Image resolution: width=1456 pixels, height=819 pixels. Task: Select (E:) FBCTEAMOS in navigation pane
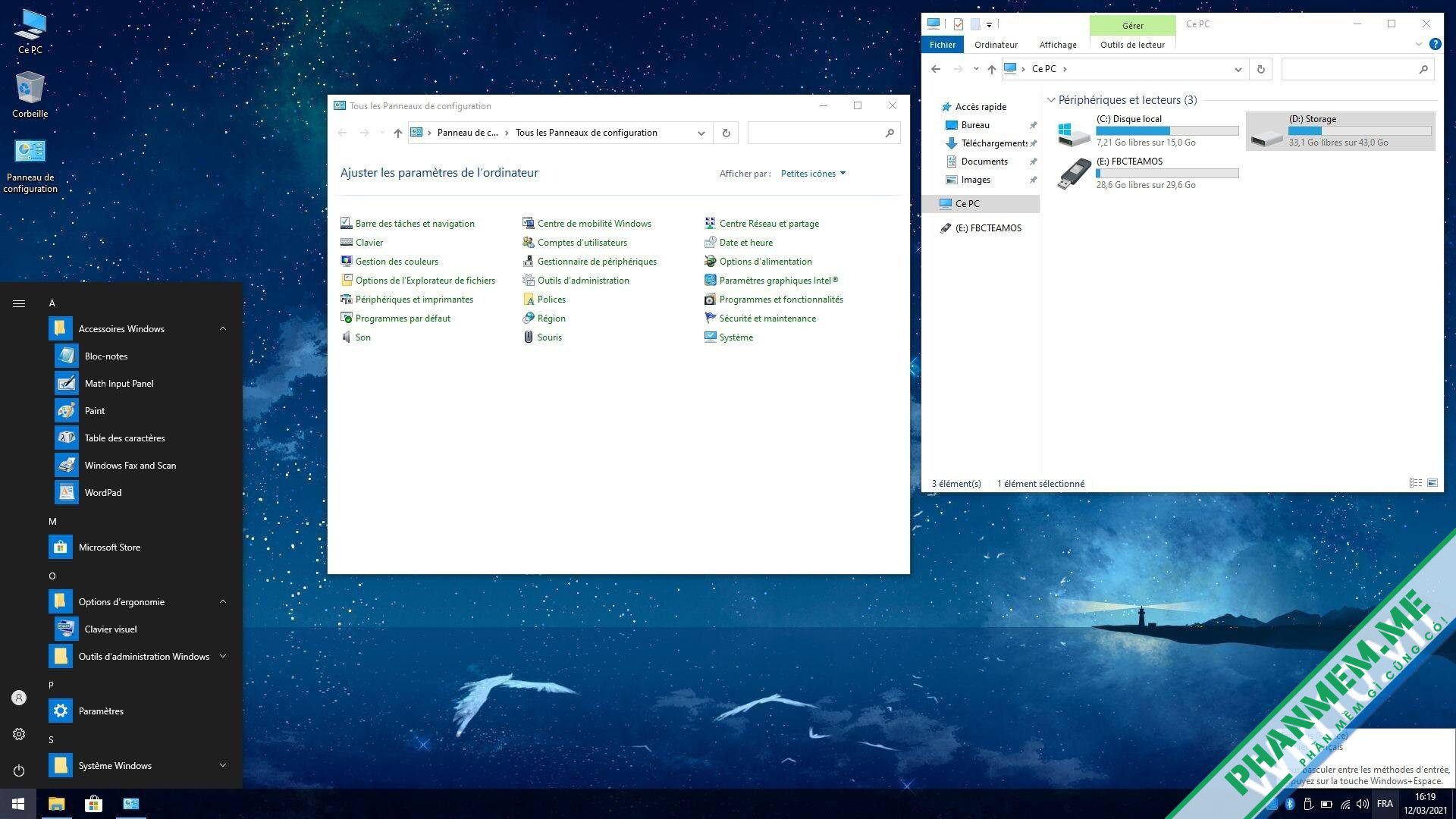(988, 228)
